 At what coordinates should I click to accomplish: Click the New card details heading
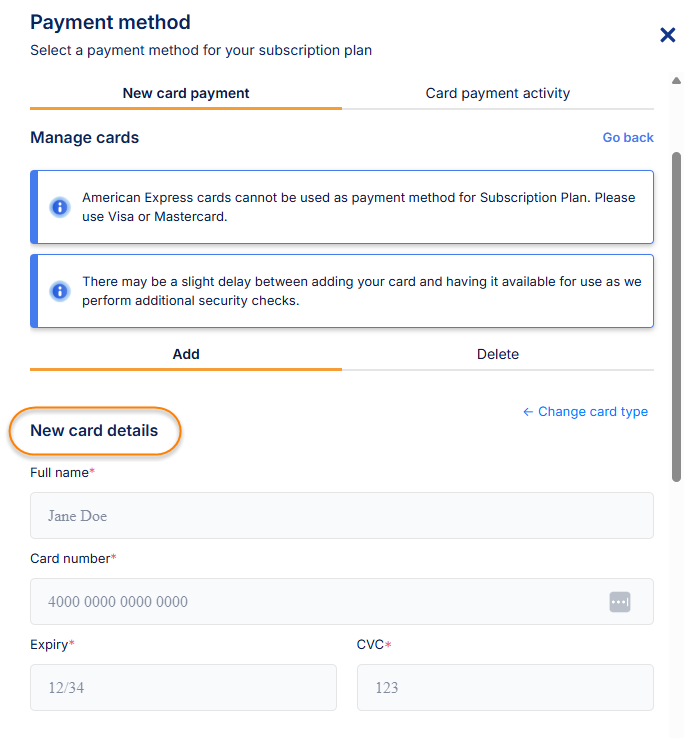point(94,431)
